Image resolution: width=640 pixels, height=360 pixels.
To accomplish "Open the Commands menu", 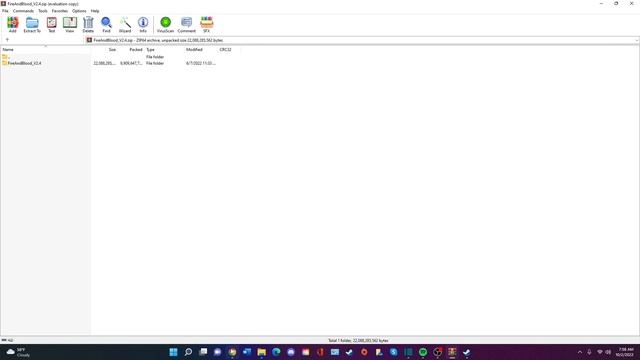I will (x=23, y=11).
